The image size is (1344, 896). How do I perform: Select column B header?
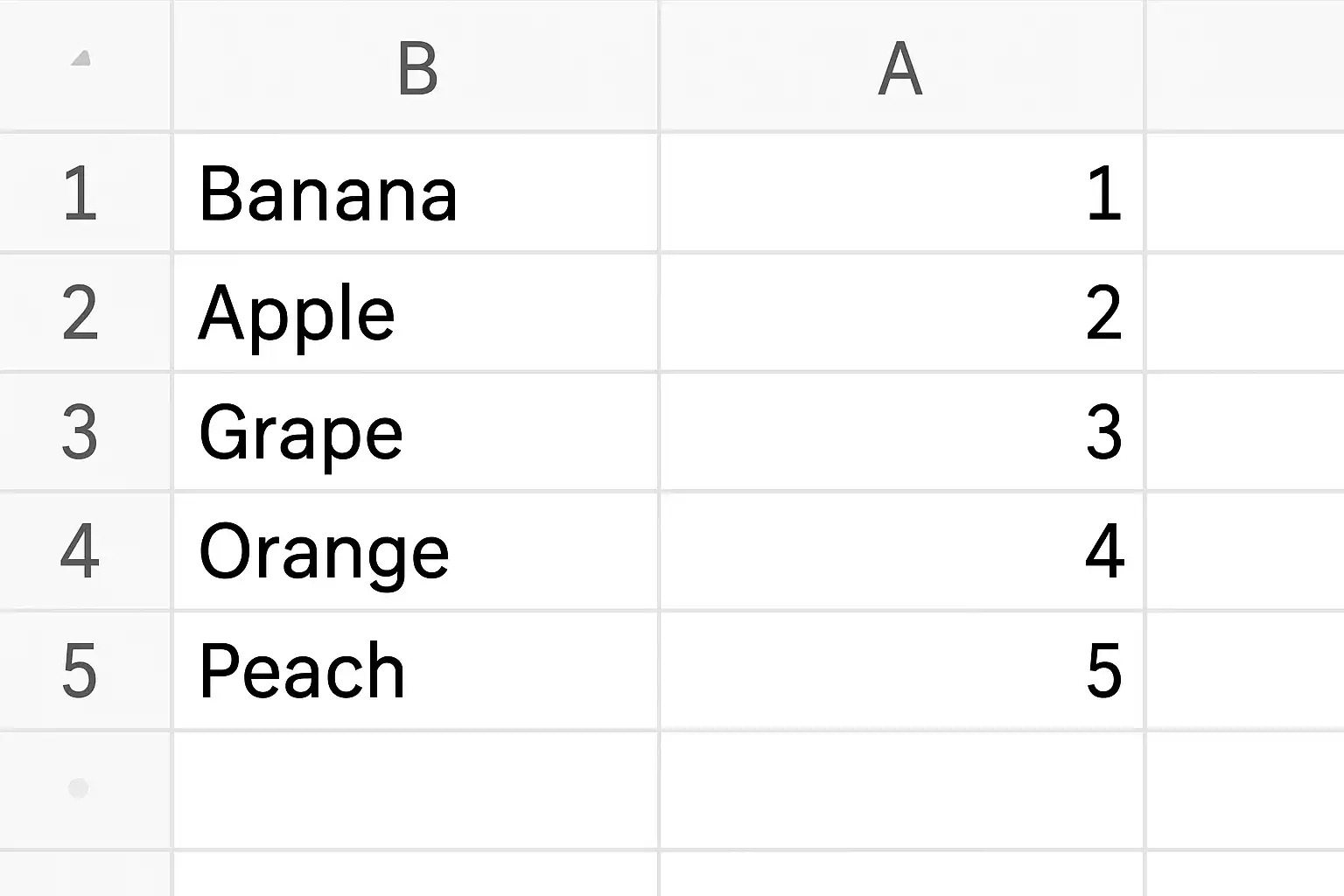click(416, 67)
